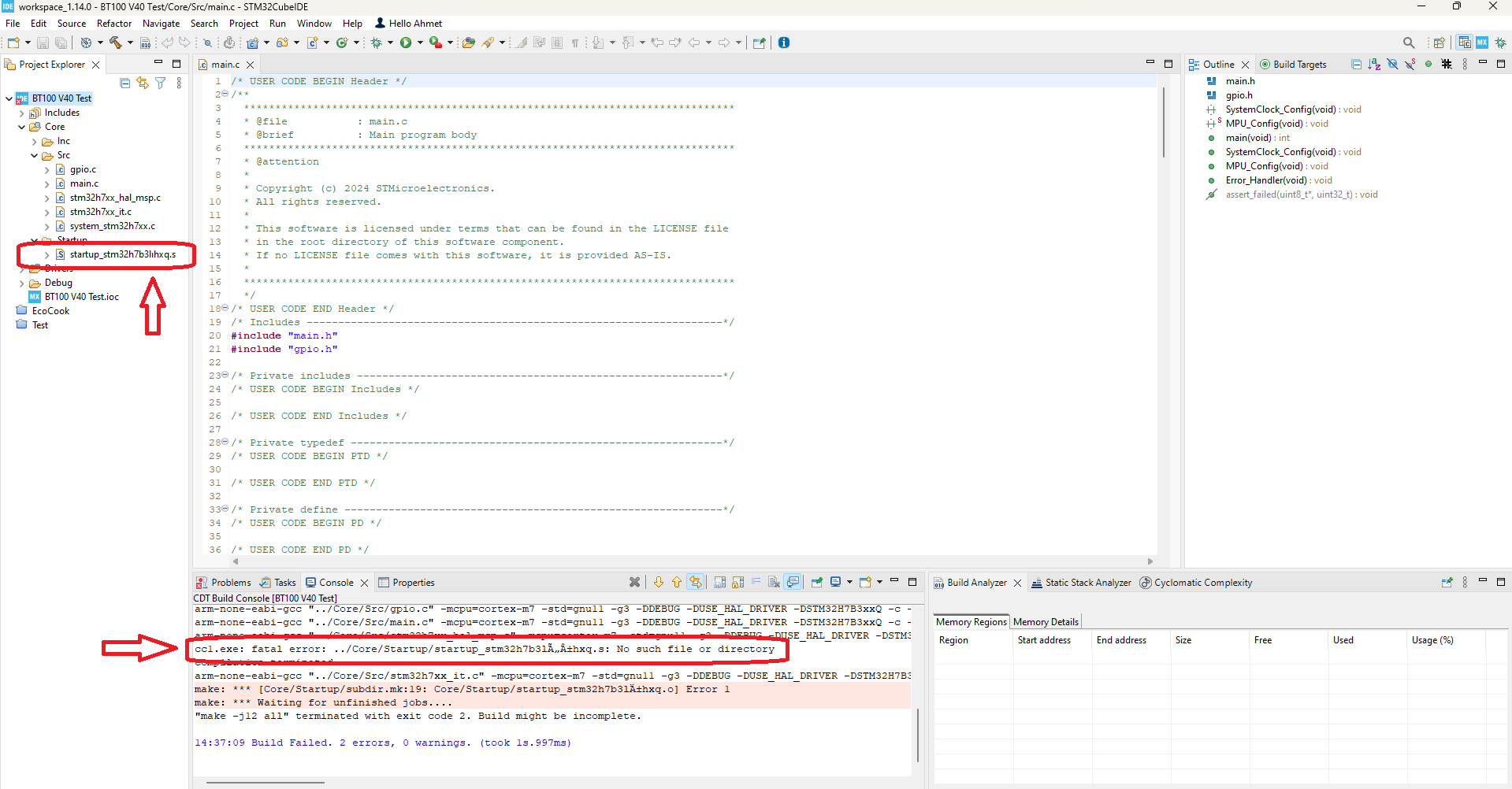The height and width of the screenshot is (789, 1512).
Task: Toggle Link with Editor in Project Explorer
Action: pyautogui.click(x=143, y=83)
